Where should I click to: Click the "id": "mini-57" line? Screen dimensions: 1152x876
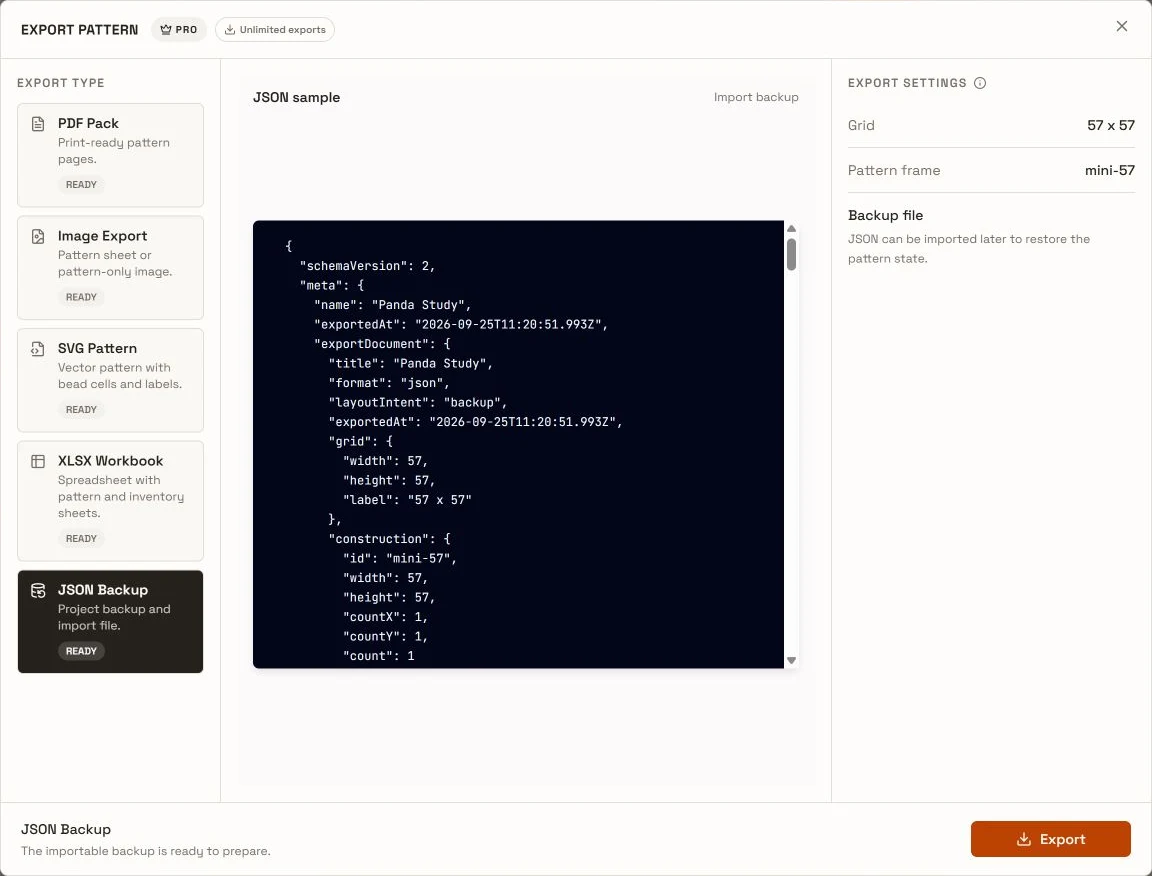[400, 559]
